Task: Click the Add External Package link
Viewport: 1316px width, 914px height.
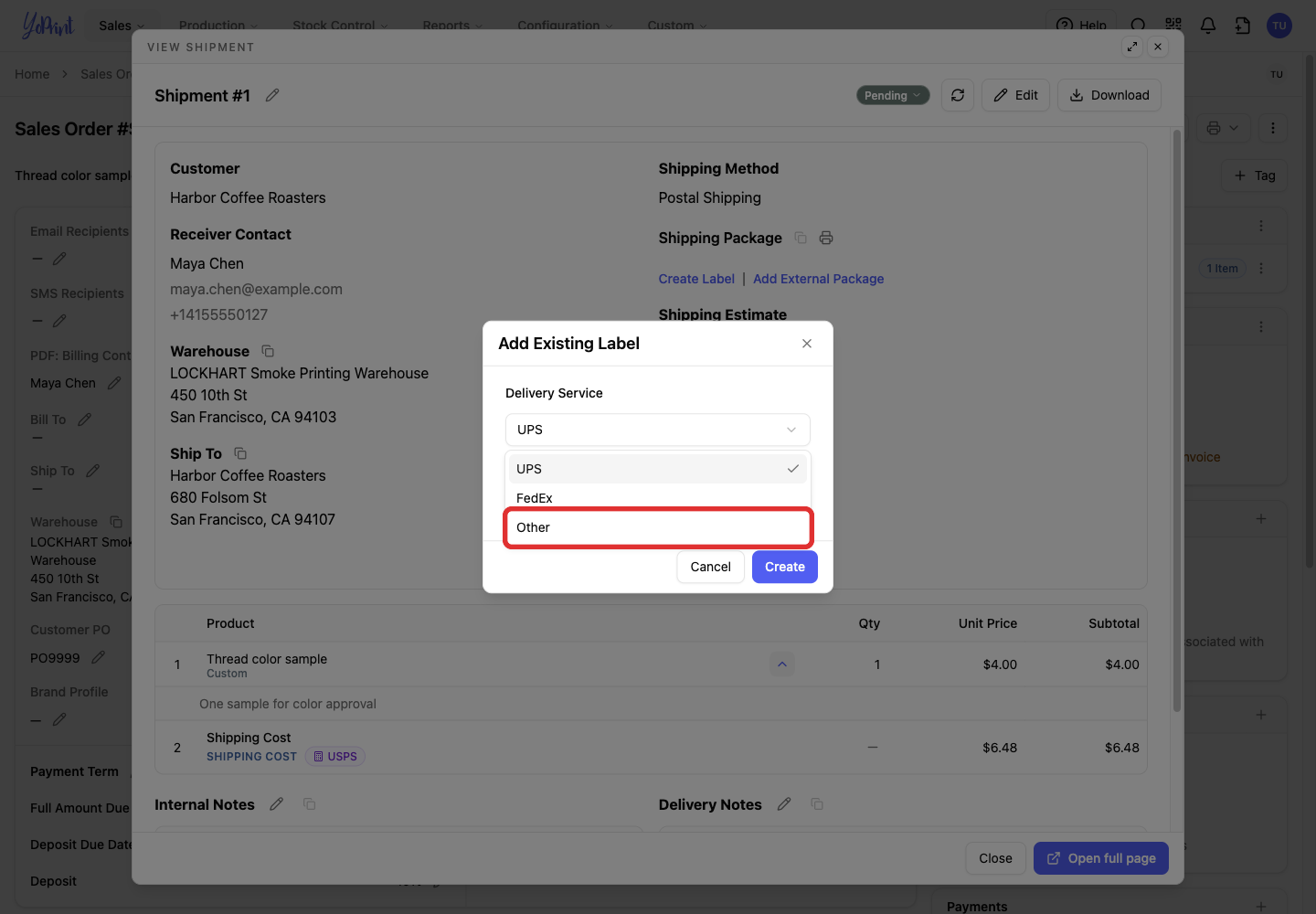Action: [x=819, y=279]
